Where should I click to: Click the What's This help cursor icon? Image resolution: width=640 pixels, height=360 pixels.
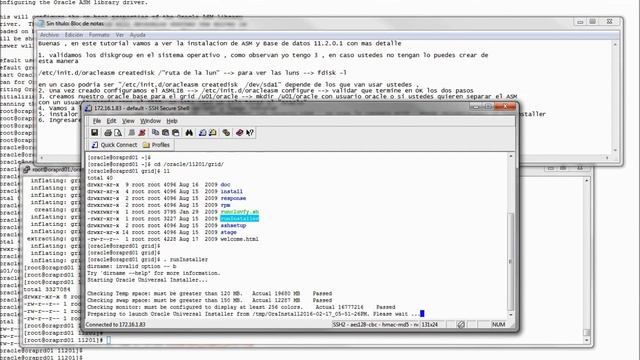(250, 133)
